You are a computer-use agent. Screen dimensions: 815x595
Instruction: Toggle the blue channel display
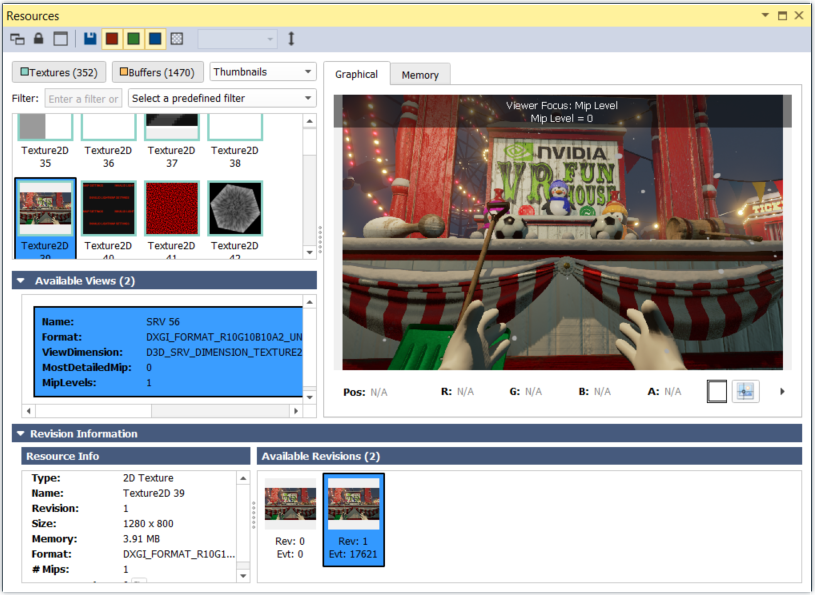click(155, 39)
